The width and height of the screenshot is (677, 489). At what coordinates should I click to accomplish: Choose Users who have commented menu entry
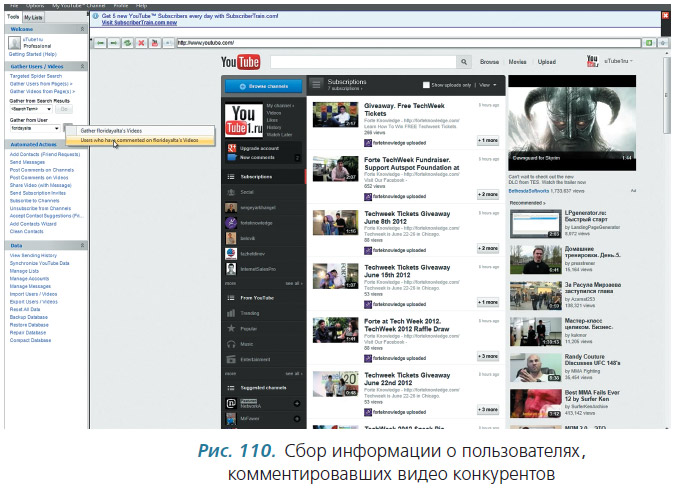pos(140,140)
